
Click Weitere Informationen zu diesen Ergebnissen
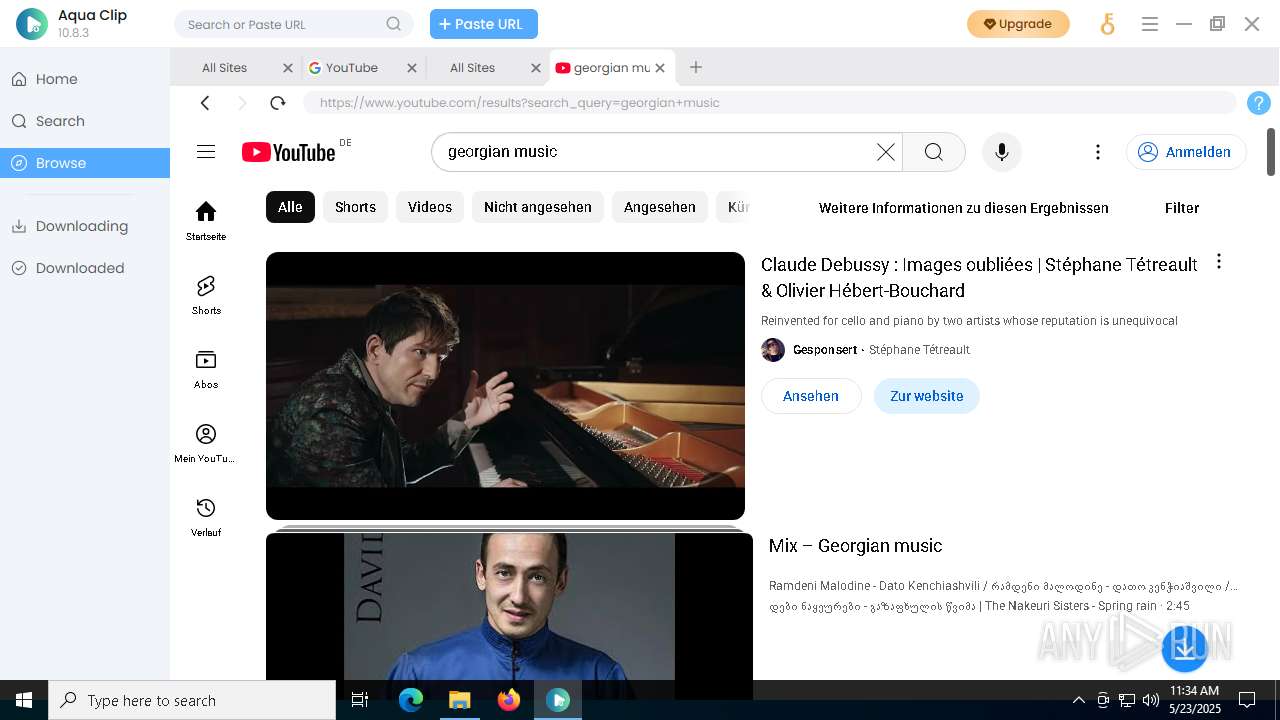tap(964, 208)
